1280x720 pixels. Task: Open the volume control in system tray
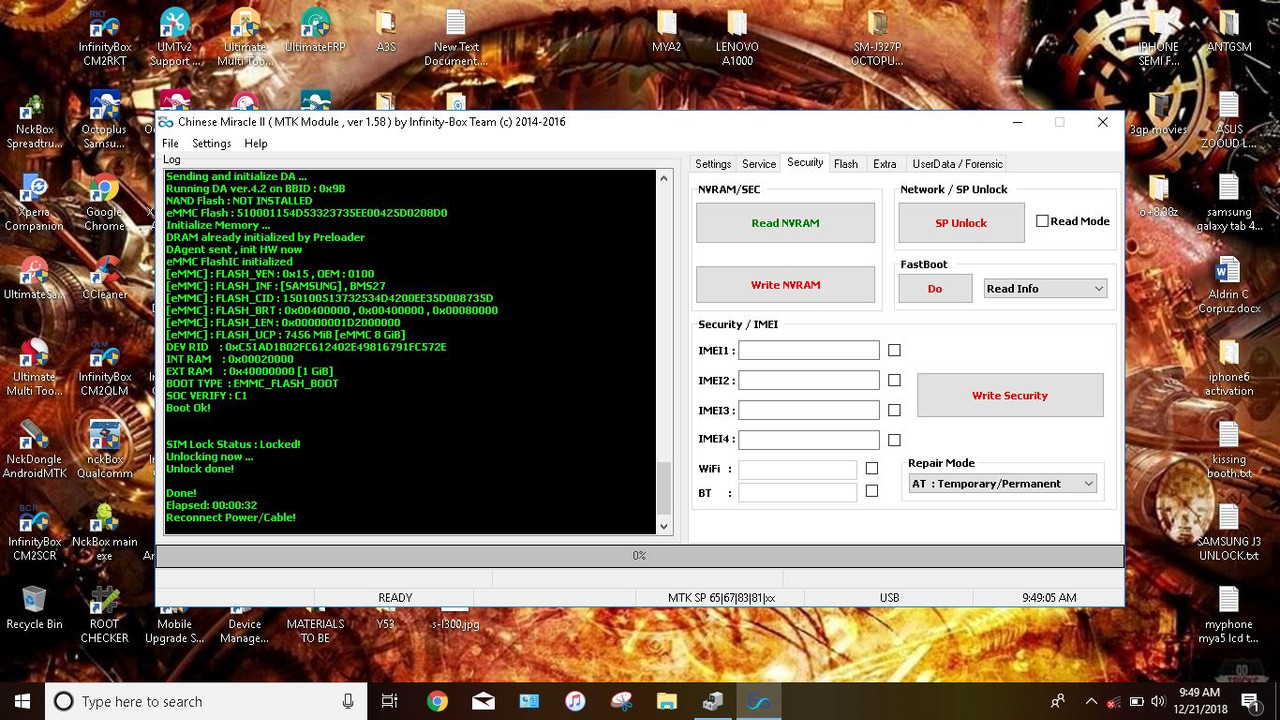pos(1158,701)
